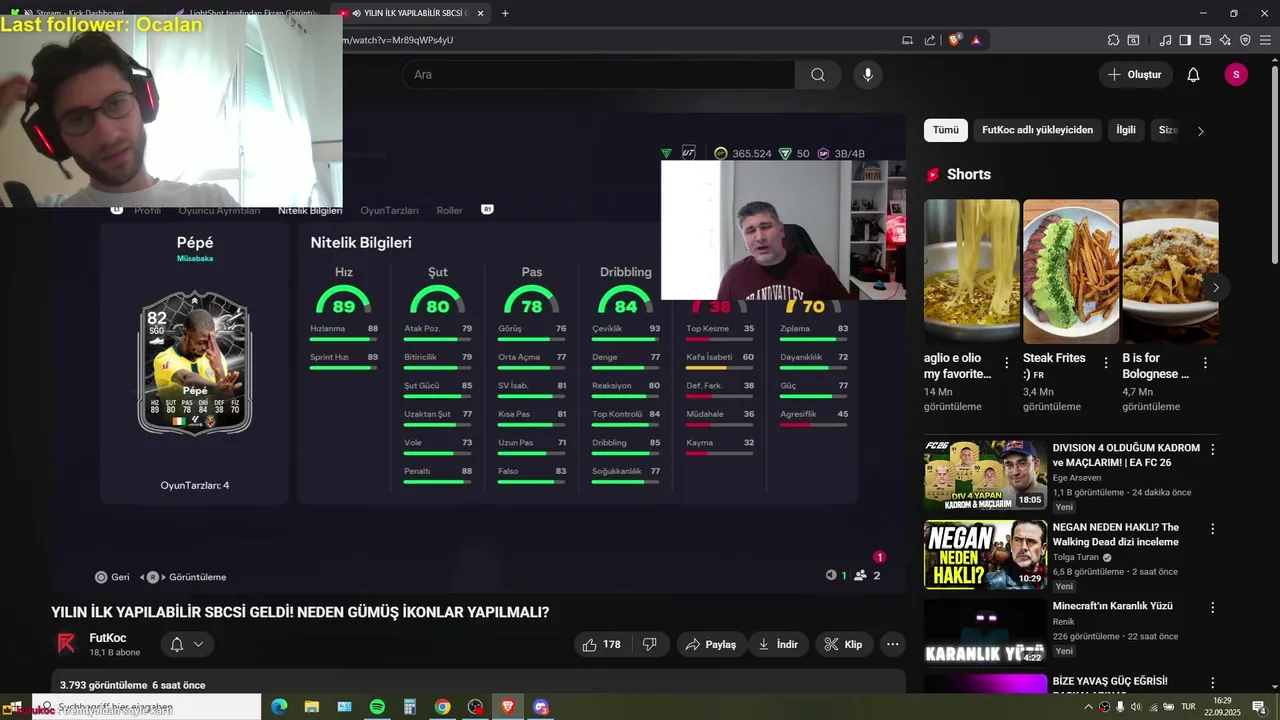Open Microsoft Edge from the taskbar
Screen dimensions: 1280x720
click(279, 707)
